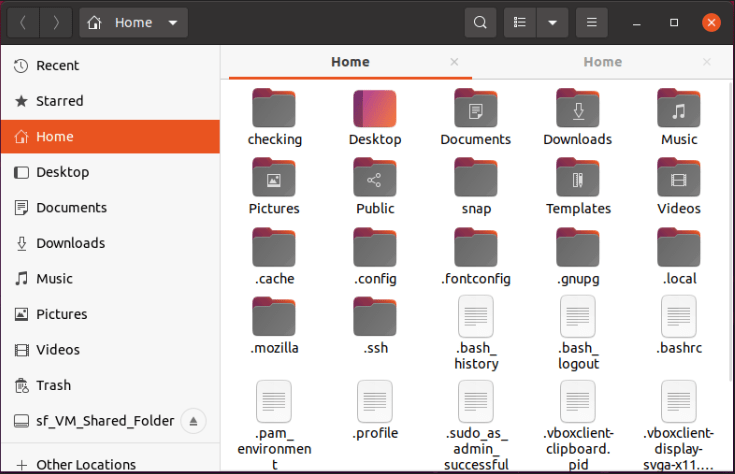Select the .local folder
Screen dimensions: 735x474
click(679, 257)
